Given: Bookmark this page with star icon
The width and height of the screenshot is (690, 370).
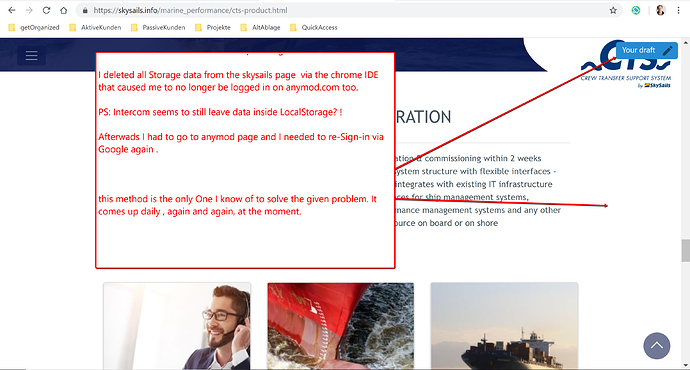Looking at the screenshot, I should click(613, 10).
